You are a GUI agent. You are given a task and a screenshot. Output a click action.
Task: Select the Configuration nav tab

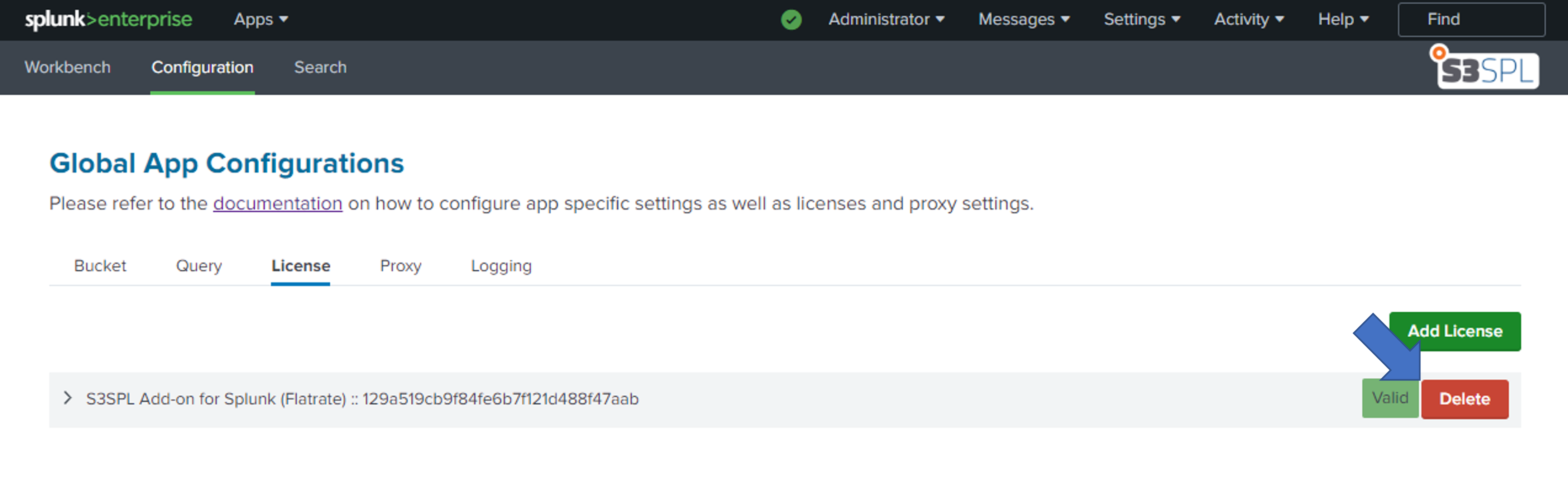pos(202,67)
